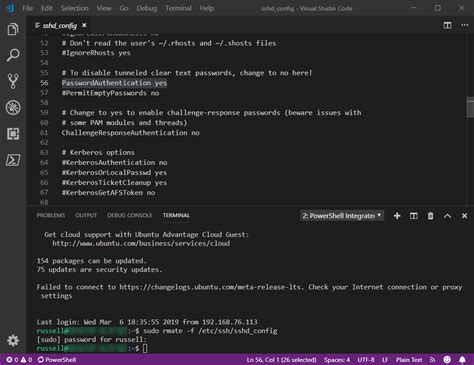The width and height of the screenshot is (474, 365).
Task: Open the changelogs.ubuntu.com meta-release-lts link
Action: click(x=211, y=287)
